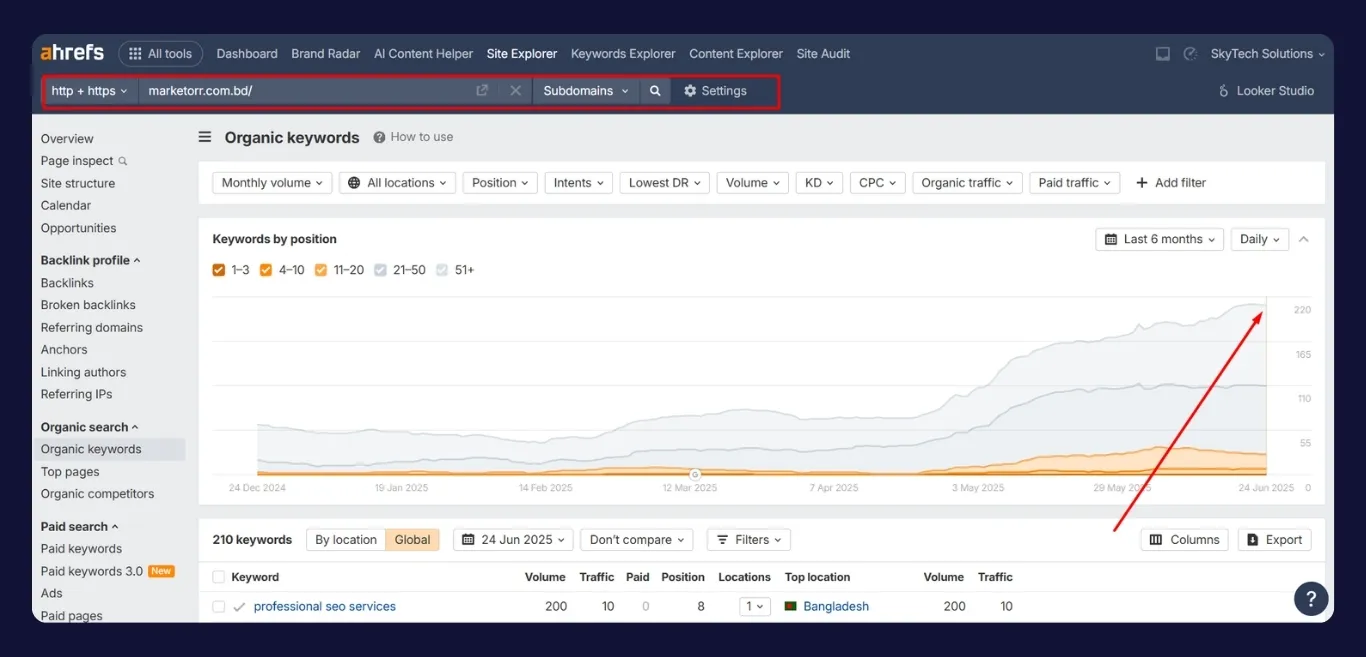
Task: Go to AI Content Helper
Action: point(423,54)
